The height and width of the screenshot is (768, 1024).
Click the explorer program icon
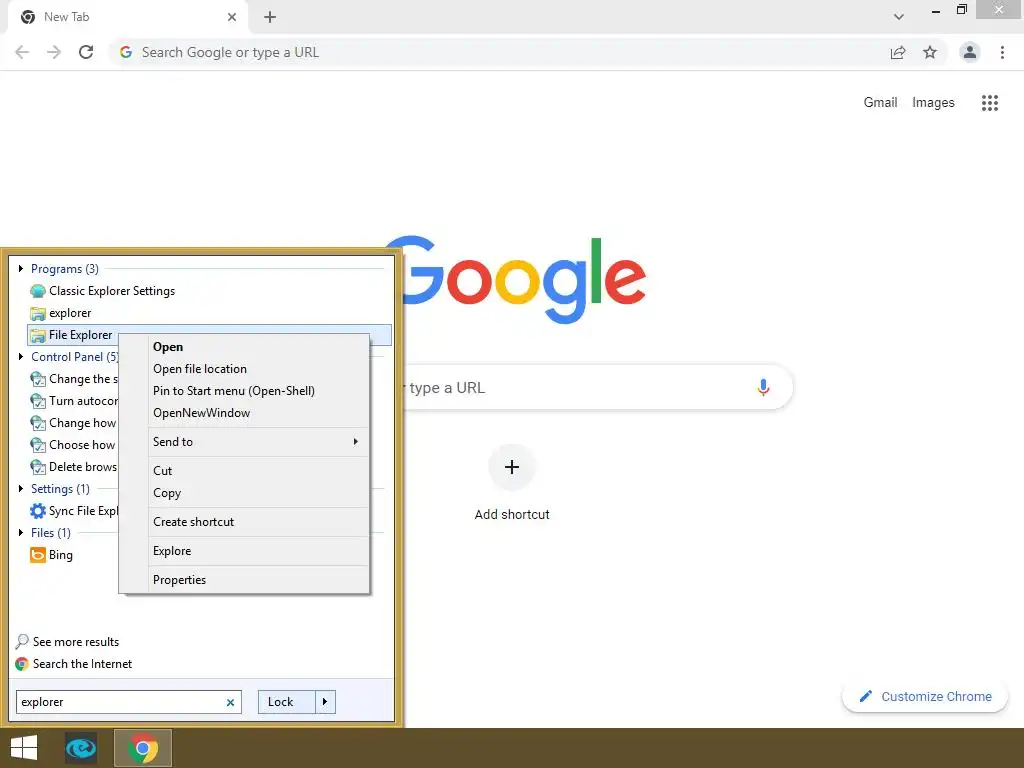click(x=38, y=313)
